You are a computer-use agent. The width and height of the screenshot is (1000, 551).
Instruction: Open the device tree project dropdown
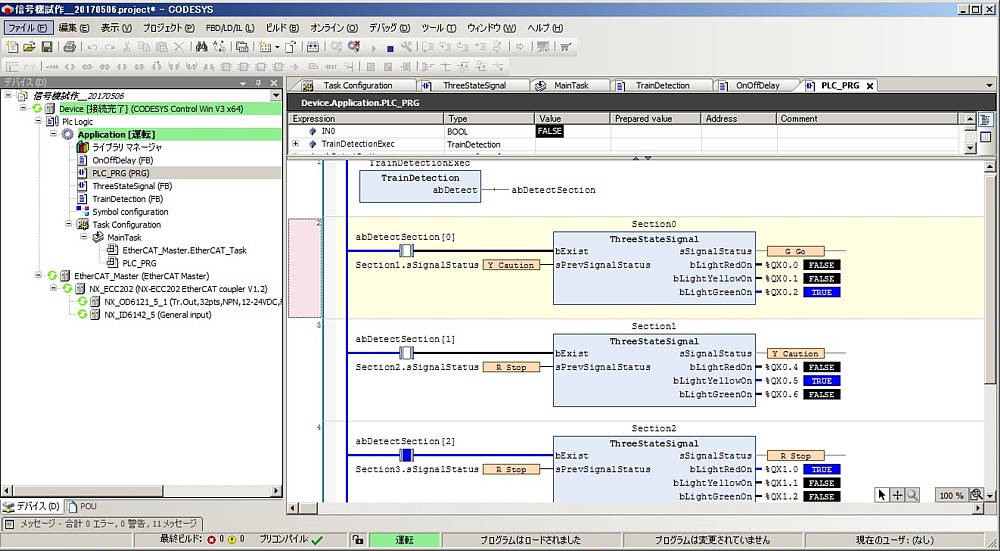pyautogui.click(x=276, y=96)
